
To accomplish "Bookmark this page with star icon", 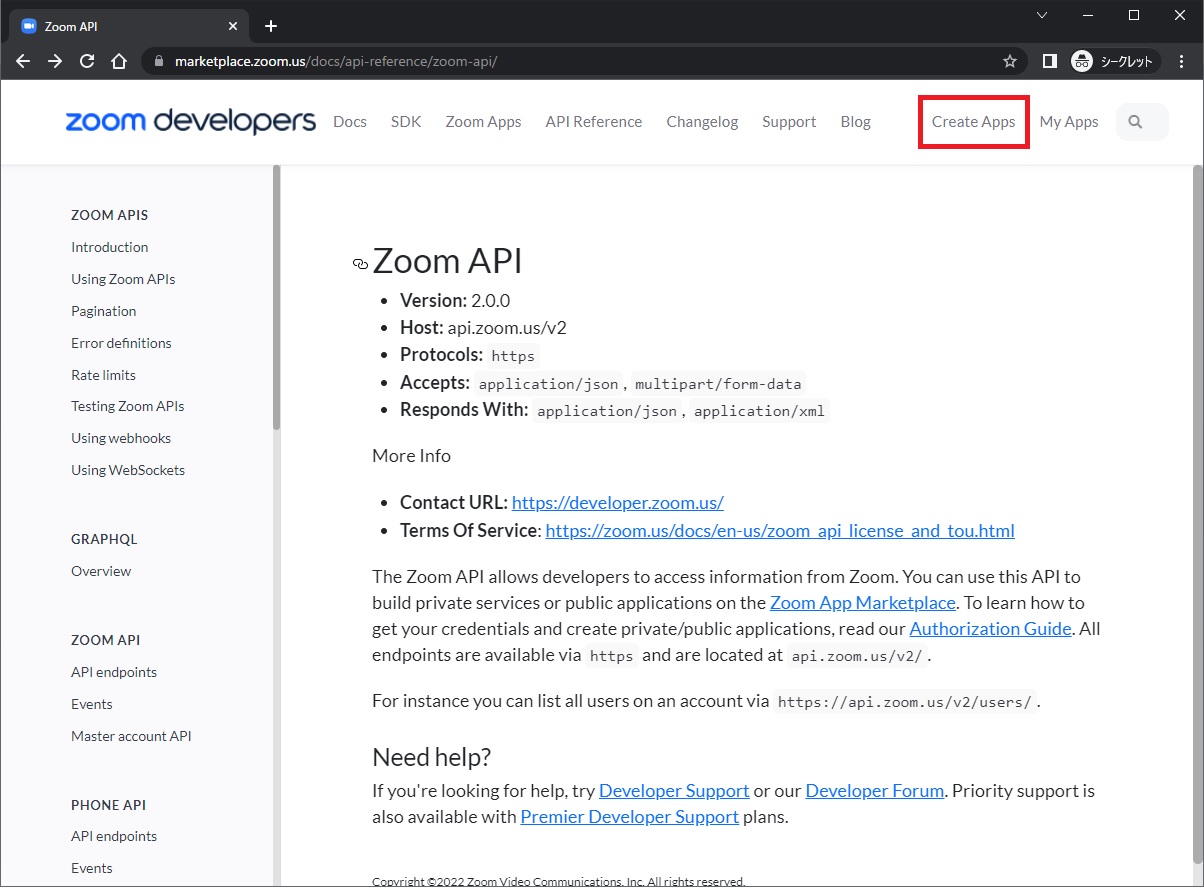I will pyautogui.click(x=1010, y=61).
